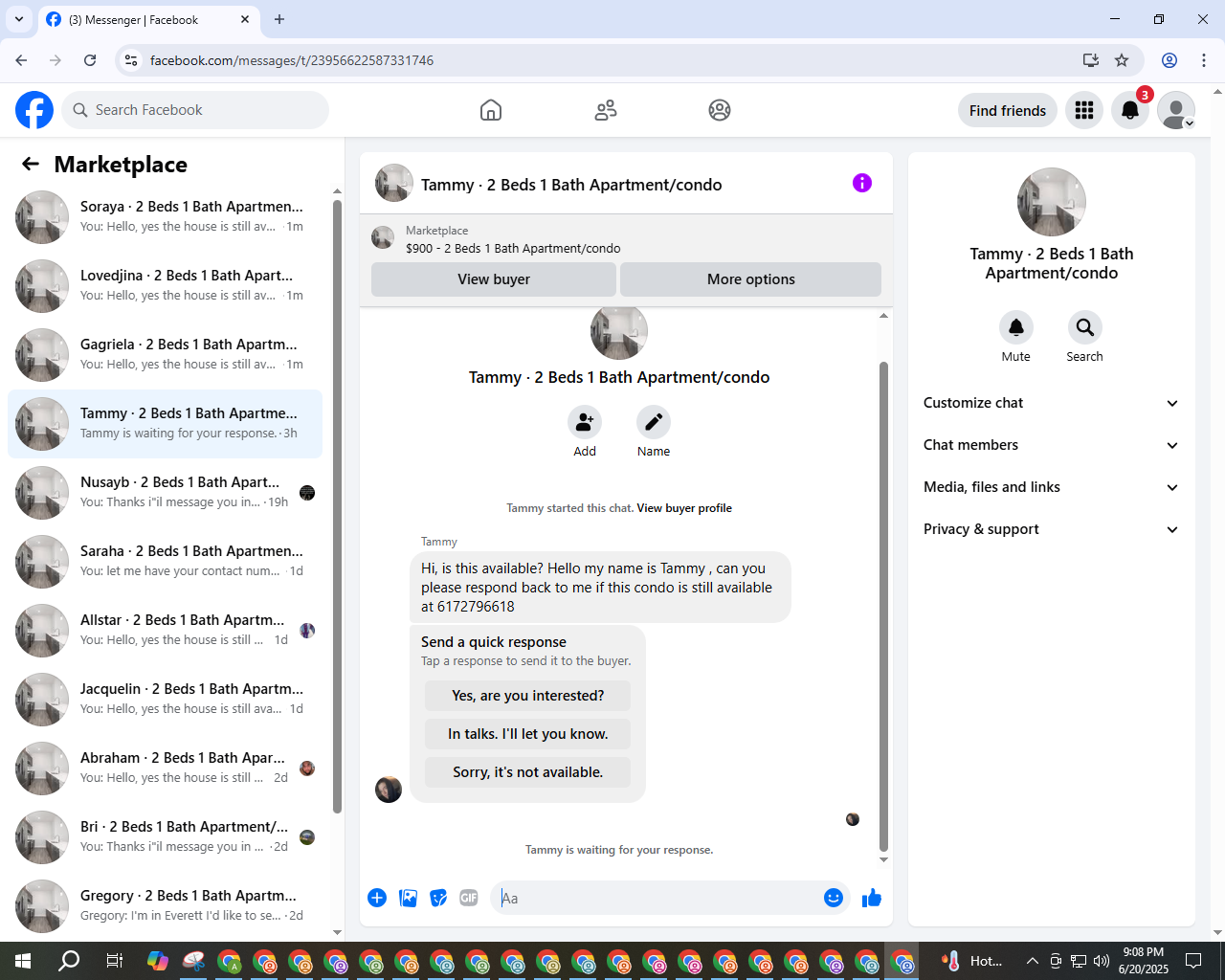Click the chat scrollbar down arrow

[x=883, y=859]
